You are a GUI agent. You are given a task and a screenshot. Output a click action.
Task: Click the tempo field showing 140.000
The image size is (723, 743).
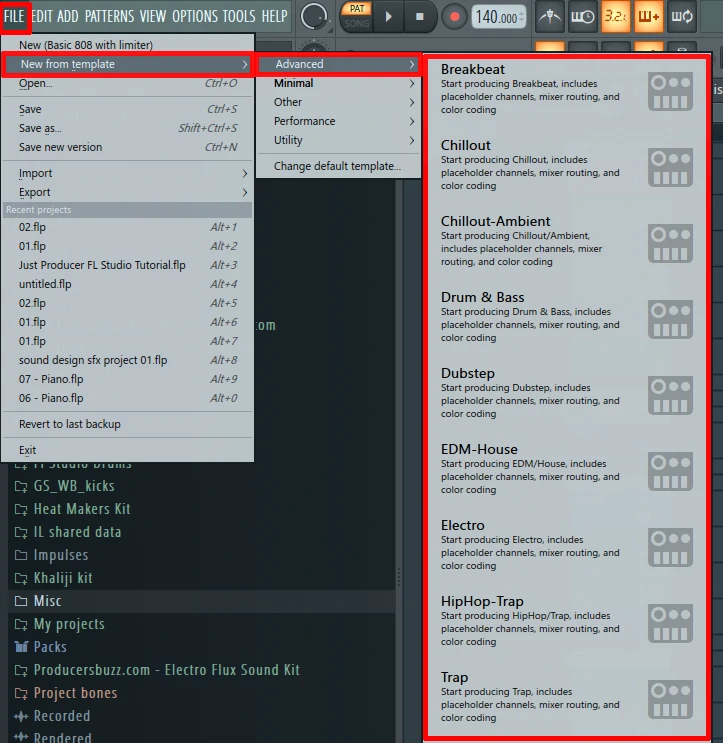click(x=498, y=18)
